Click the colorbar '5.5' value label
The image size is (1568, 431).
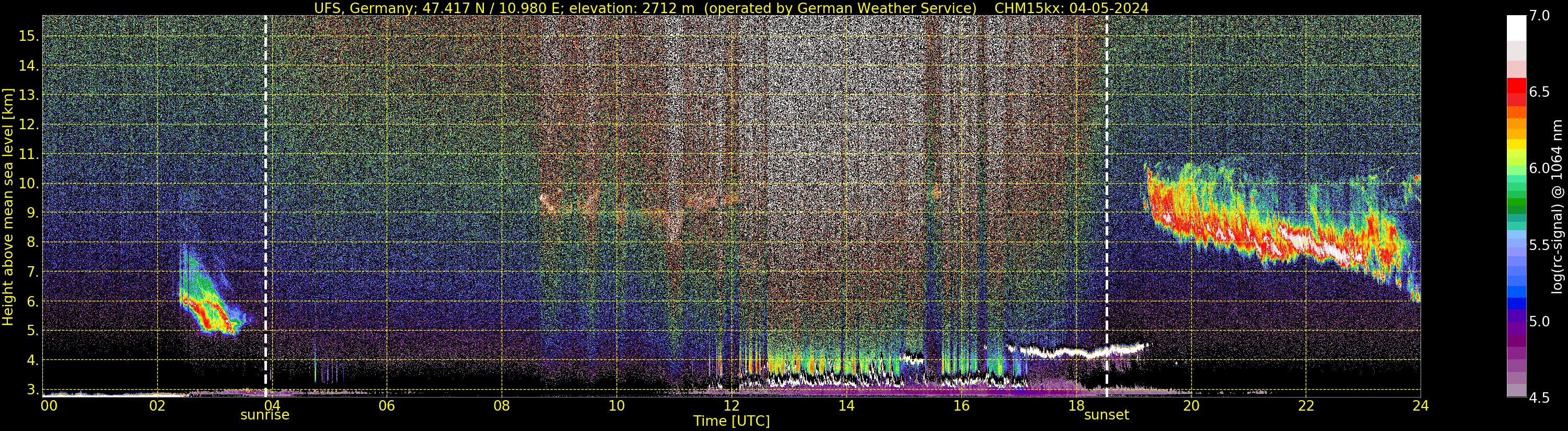(1539, 245)
